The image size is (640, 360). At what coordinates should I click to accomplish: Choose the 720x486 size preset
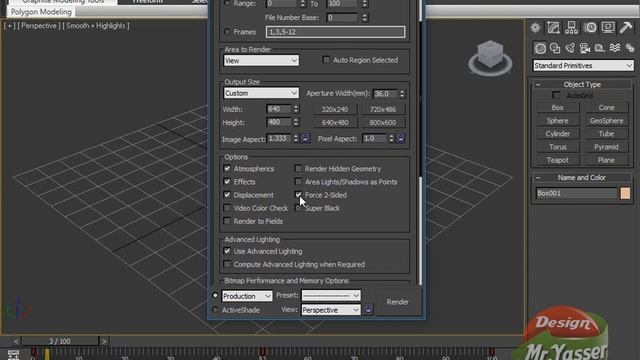coord(382,109)
